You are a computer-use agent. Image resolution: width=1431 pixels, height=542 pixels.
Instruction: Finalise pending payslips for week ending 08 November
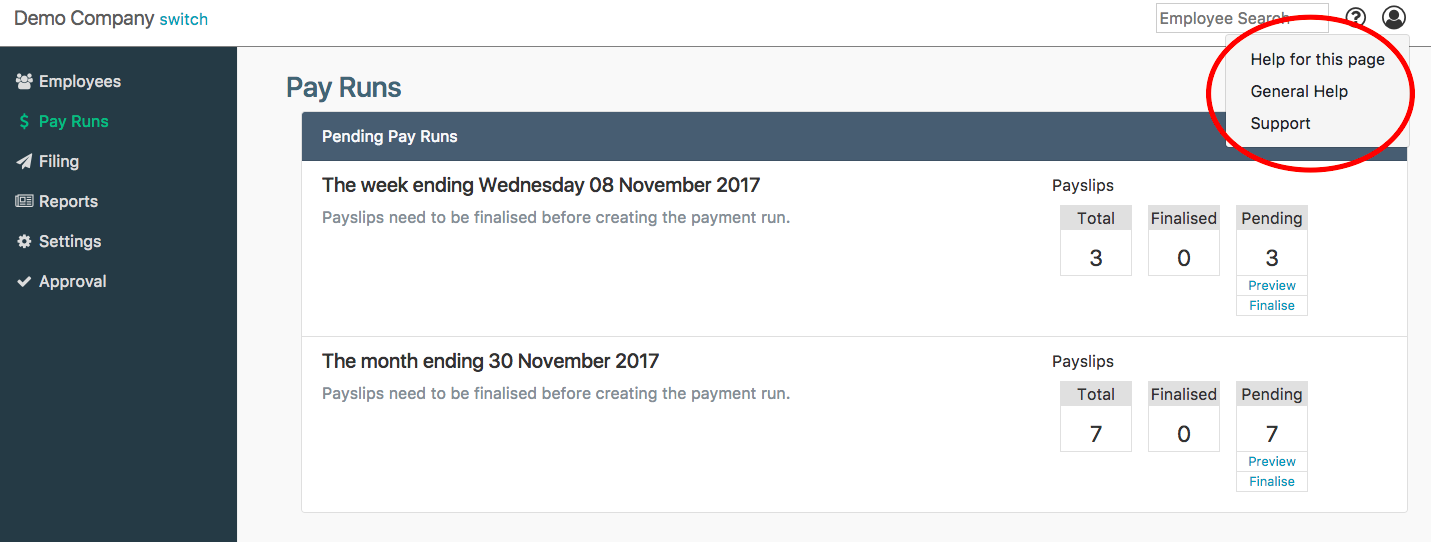point(1272,306)
